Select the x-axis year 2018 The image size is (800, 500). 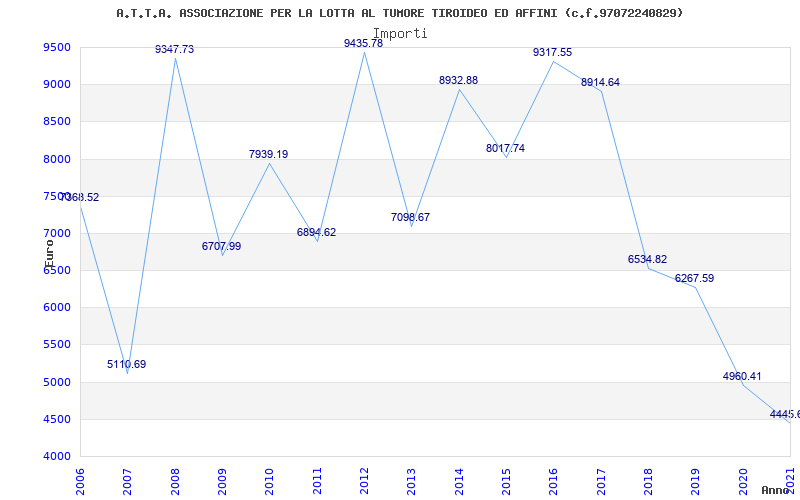click(648, 481)
